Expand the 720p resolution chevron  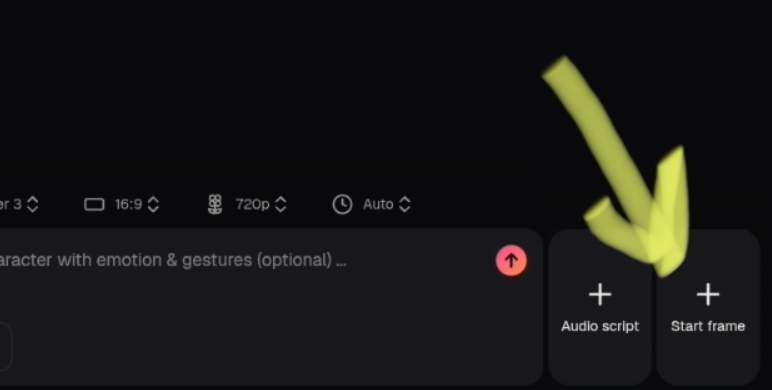pos(281,204)
